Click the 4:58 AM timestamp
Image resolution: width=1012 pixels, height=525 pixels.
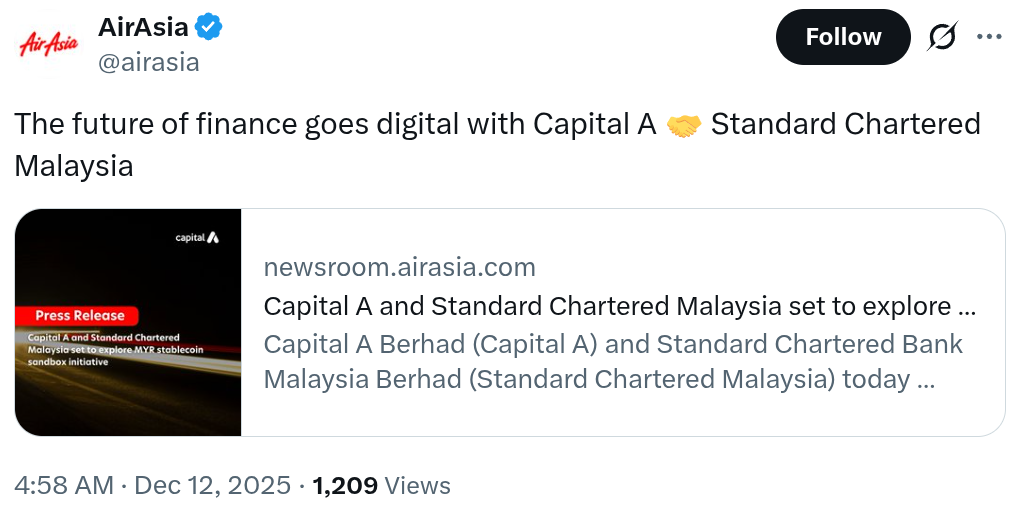[x=64, y=486]
